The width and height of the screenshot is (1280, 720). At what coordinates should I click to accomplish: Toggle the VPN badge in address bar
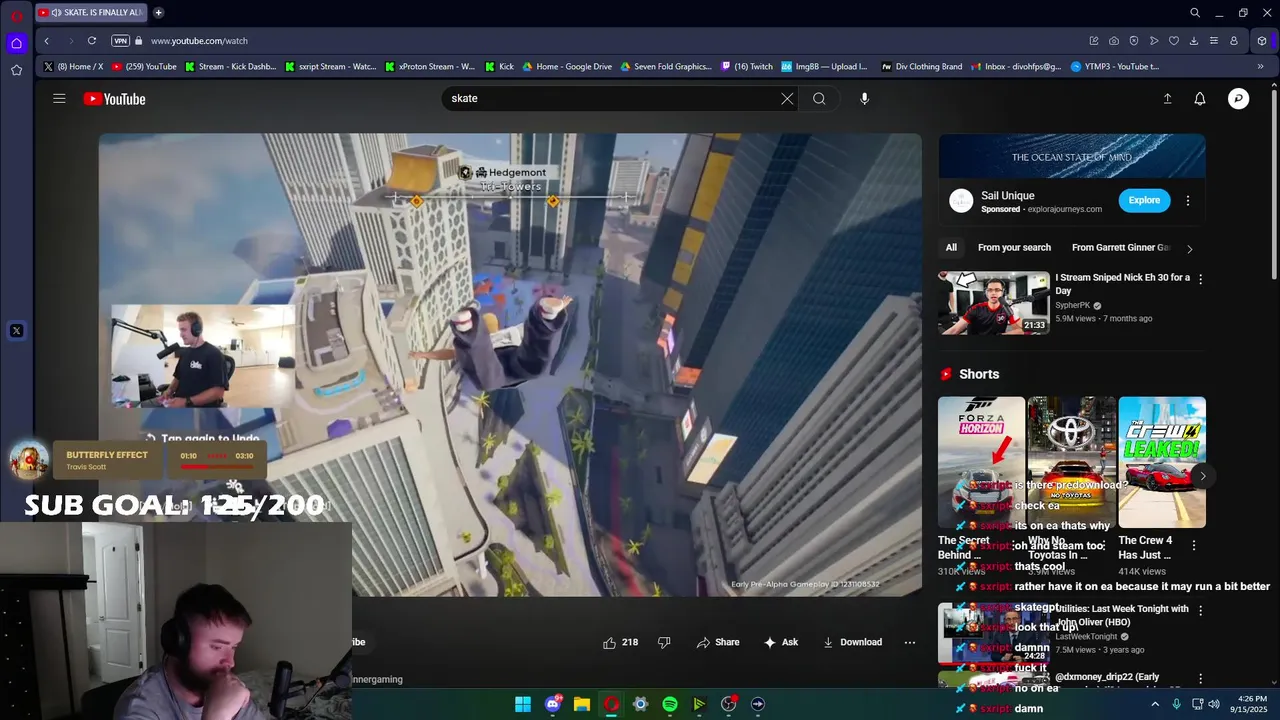point(121,41)
